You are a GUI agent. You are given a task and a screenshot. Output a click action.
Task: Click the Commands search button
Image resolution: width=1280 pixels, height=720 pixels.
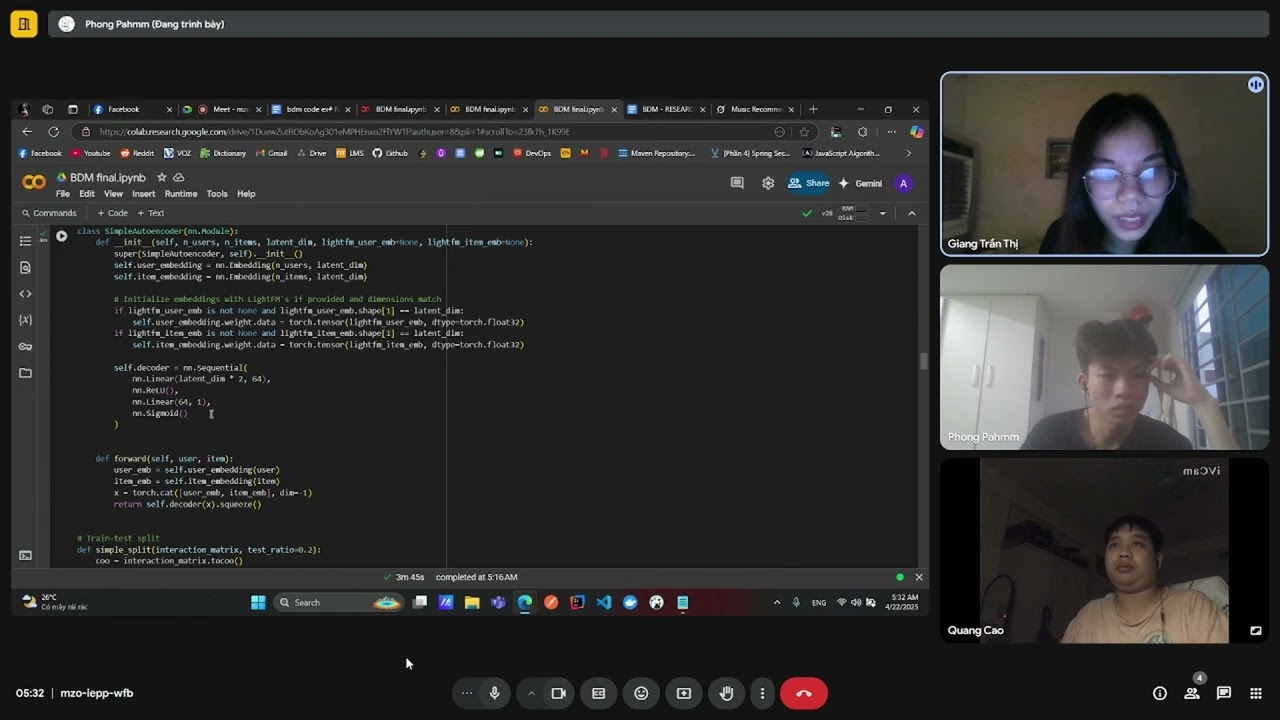click(x=48, y=213)
